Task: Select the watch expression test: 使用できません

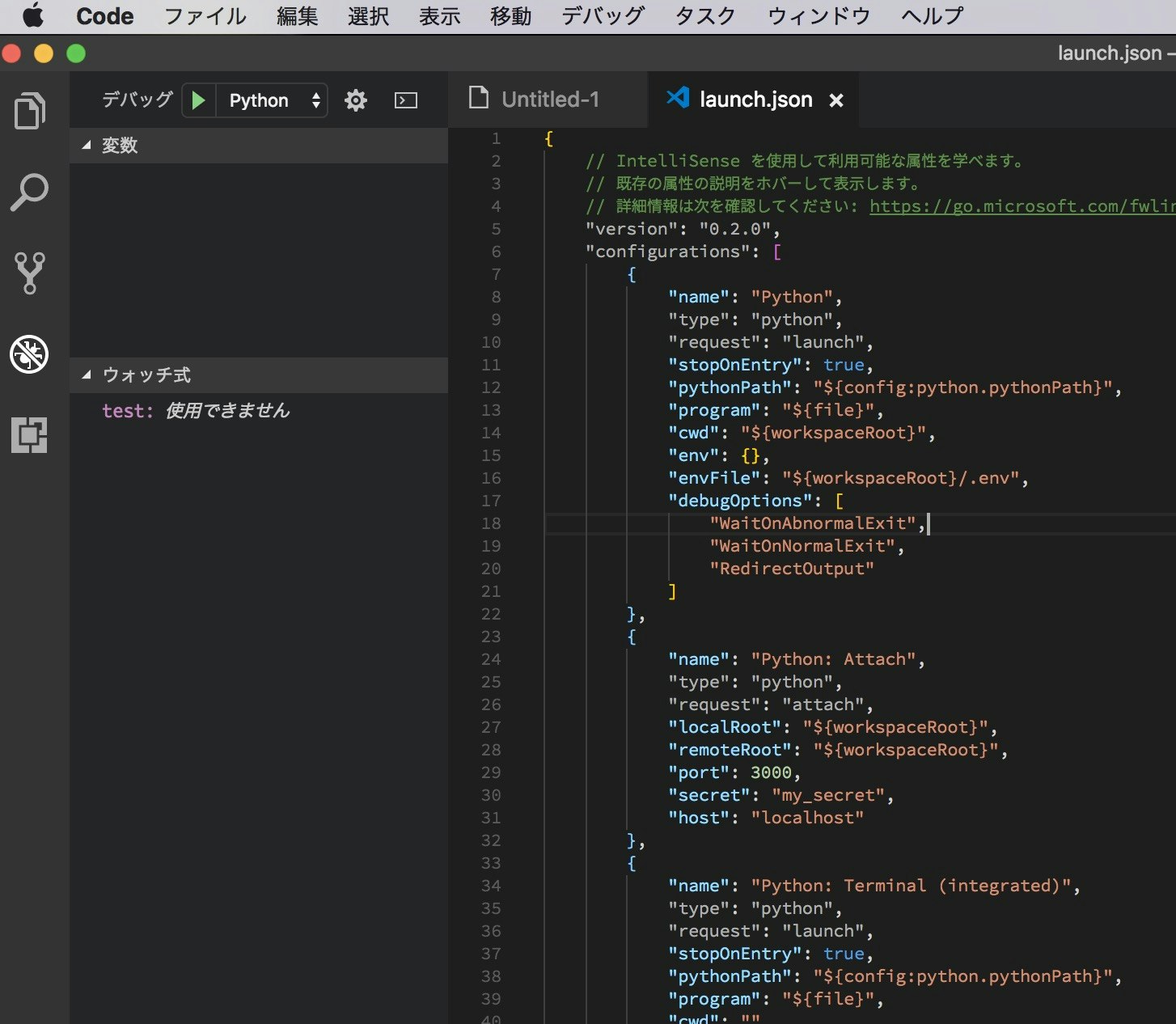Action: coord(196,411)
